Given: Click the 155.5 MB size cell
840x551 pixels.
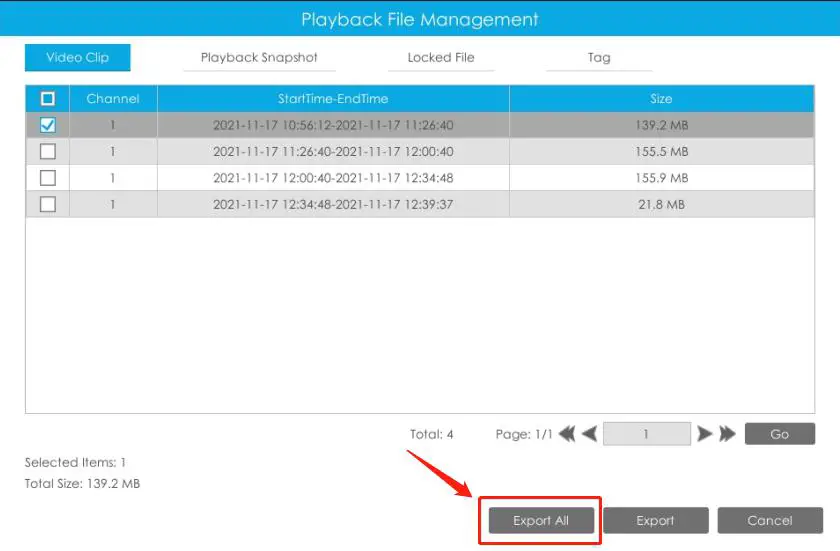Looking at the screenshot, I should click(662, 152).
